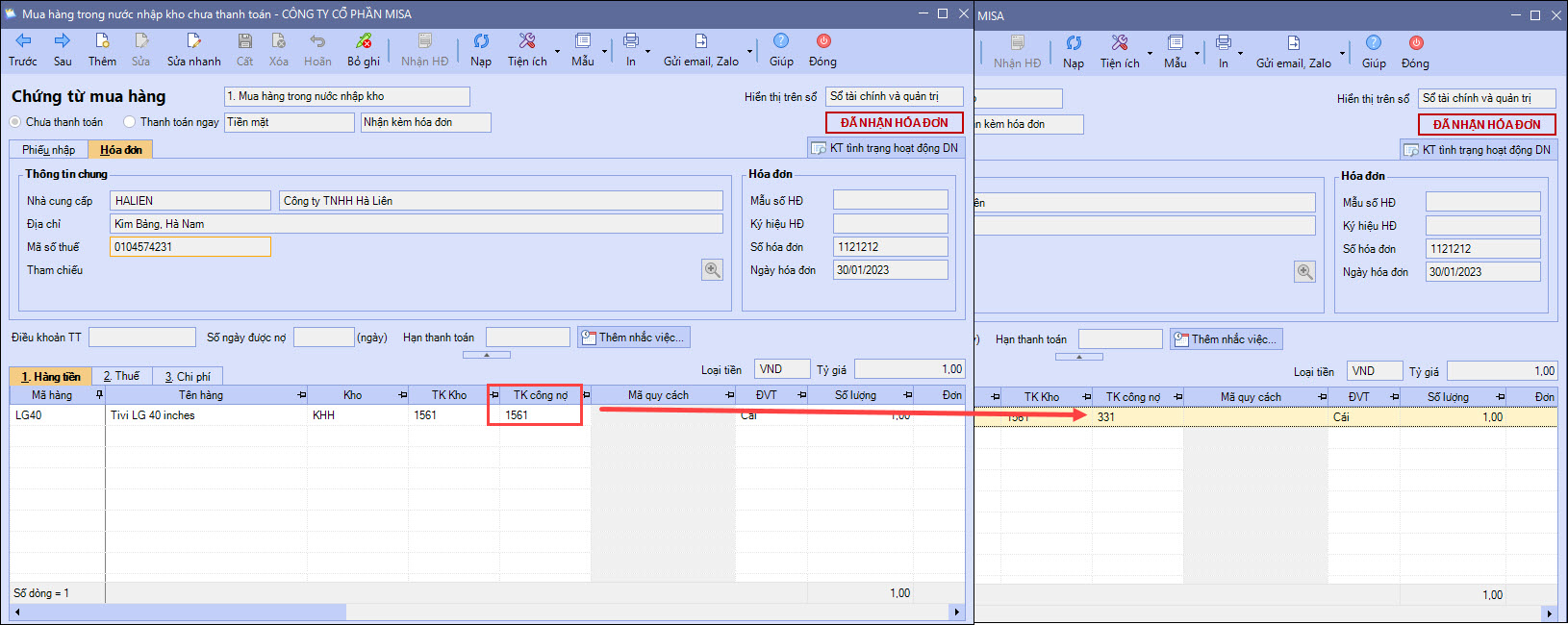Switch to the Phiếu nhập tab
Viewport: 1568px width, 625px height.
pyautogui.click(x=48, y=150)
